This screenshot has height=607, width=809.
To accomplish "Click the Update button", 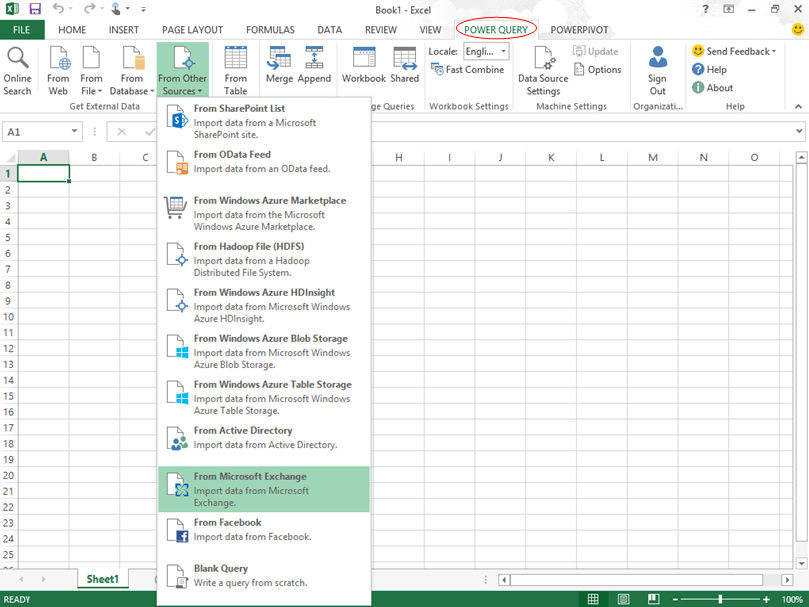I will tap(595, 51).
